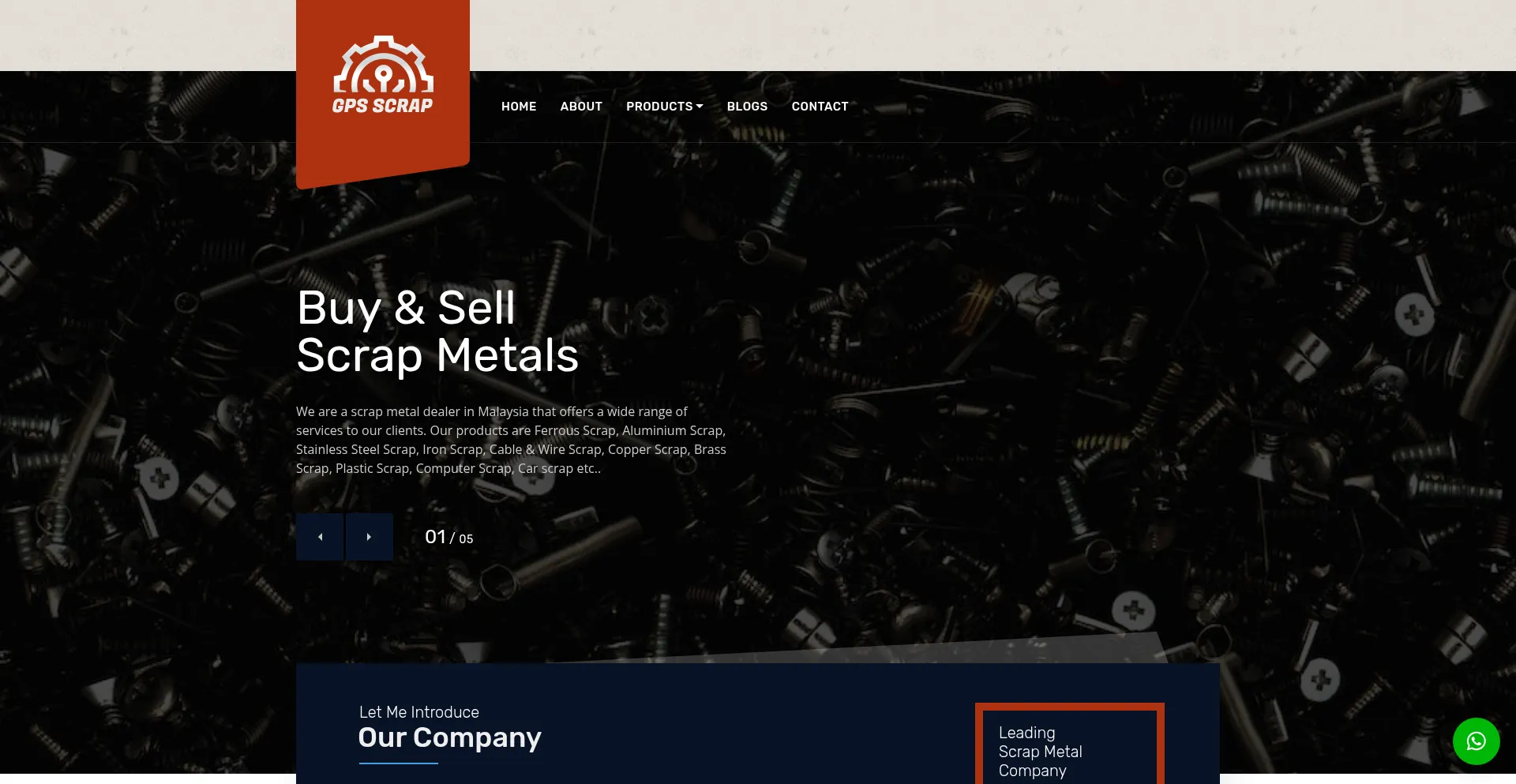Screen dimensions: 1516x784
Task: Expand the Products dropdown caret
Action: (700, 106)
